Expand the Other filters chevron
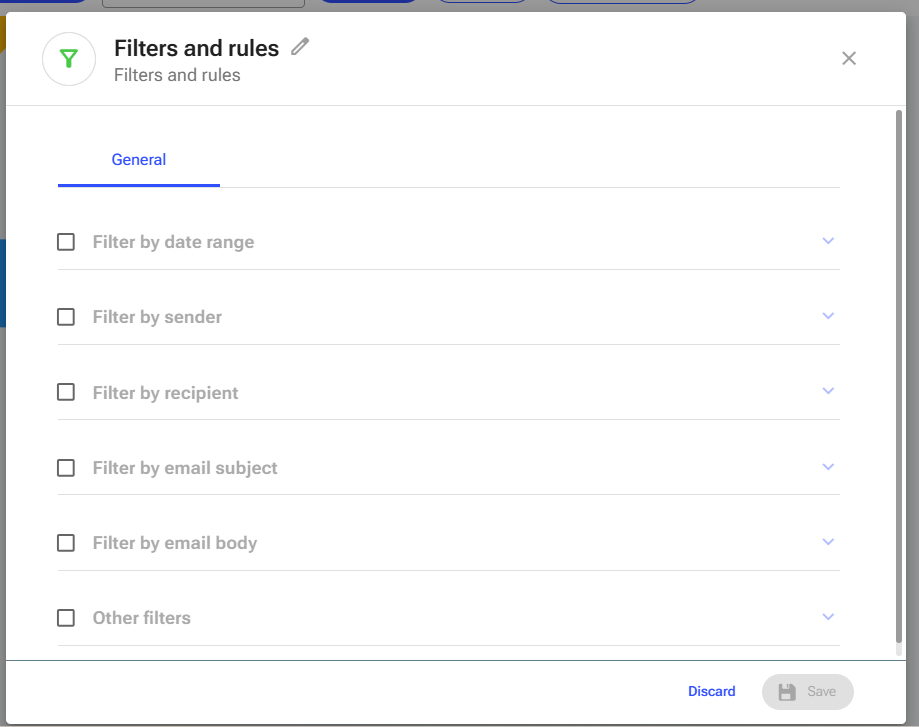Screen dimensions: 919x727 tap(828, 617)
